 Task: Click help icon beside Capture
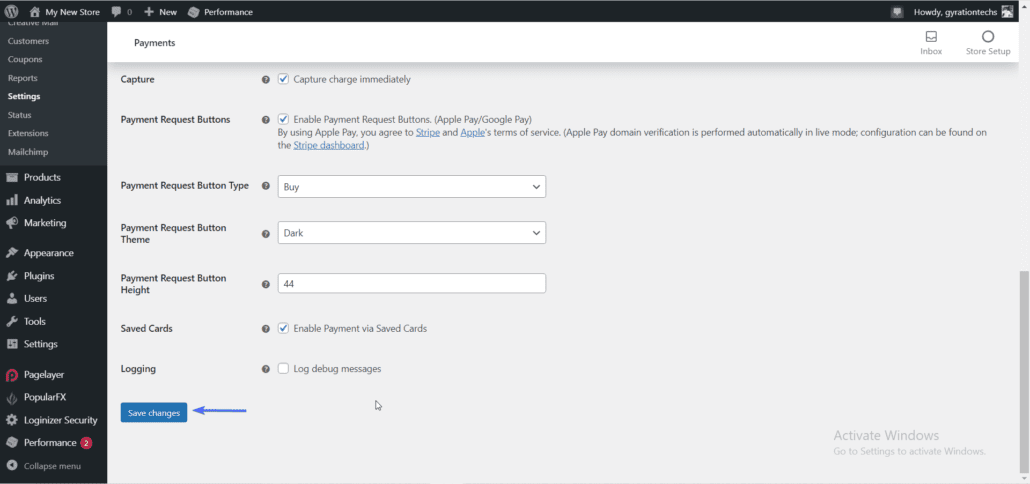(x=265, y=79)
